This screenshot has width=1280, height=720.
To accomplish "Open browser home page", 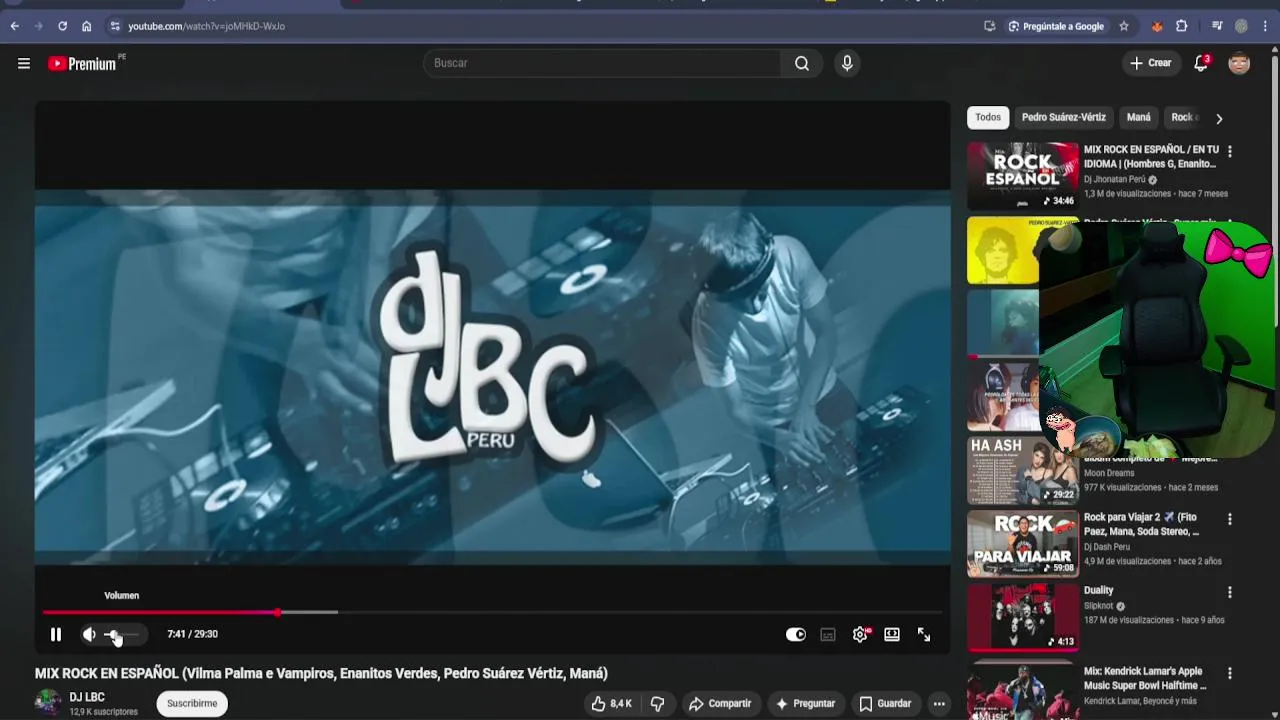I will (x=86, y=26).
